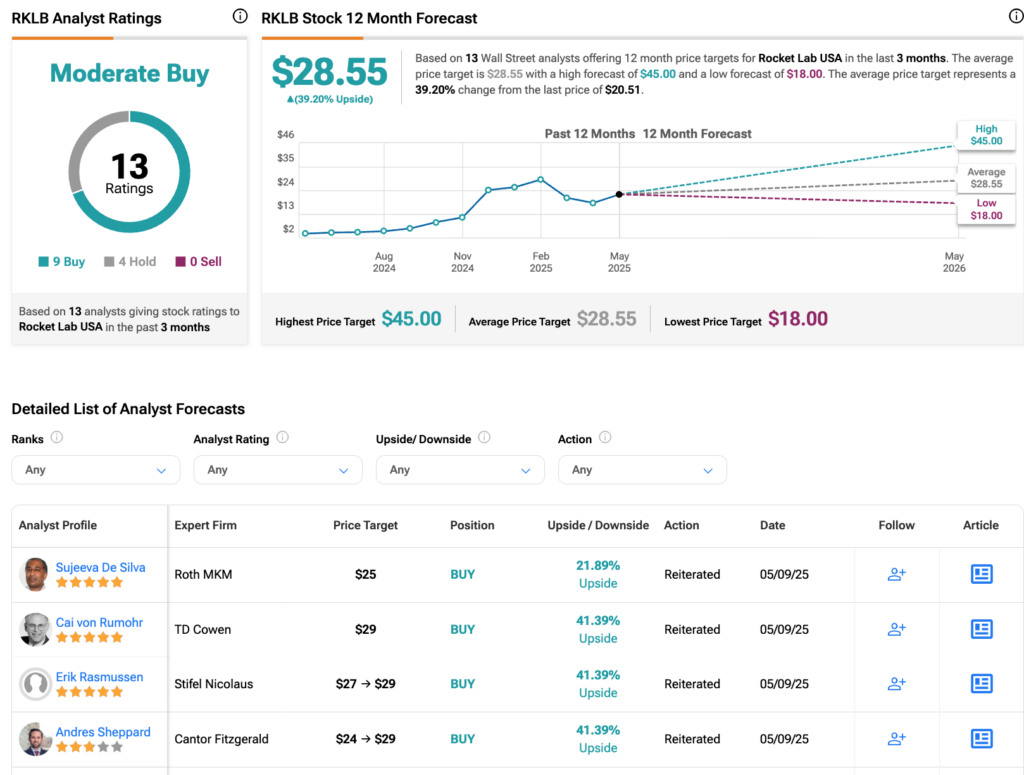
Task: Open the Upside/ Downside filter dropdown
Action: (x=460, y=470)
